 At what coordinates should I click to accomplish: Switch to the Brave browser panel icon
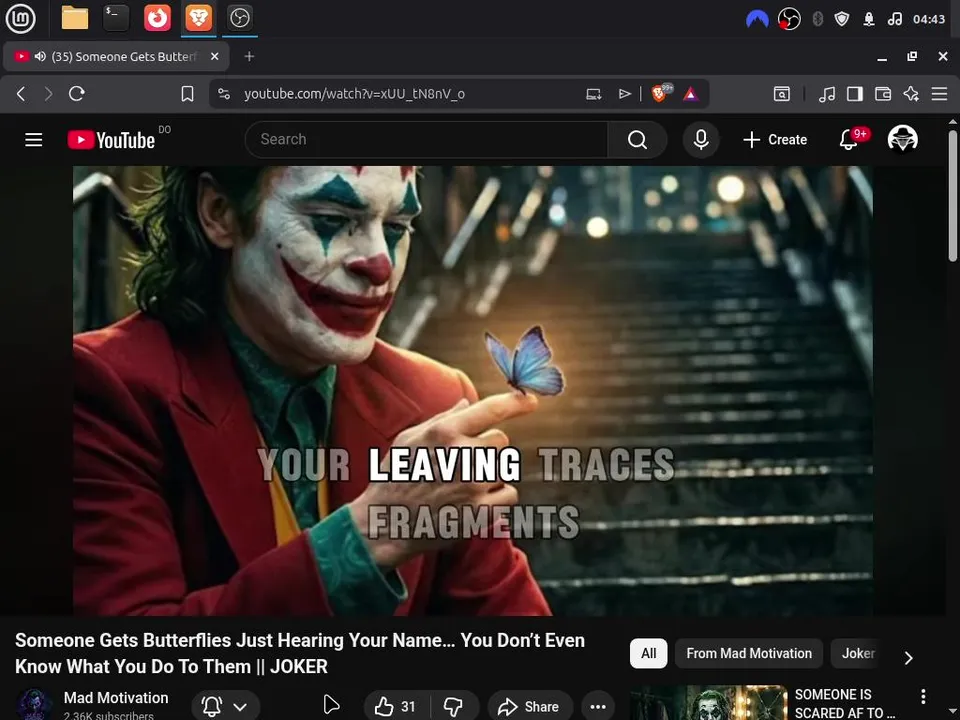click(198, 18)
